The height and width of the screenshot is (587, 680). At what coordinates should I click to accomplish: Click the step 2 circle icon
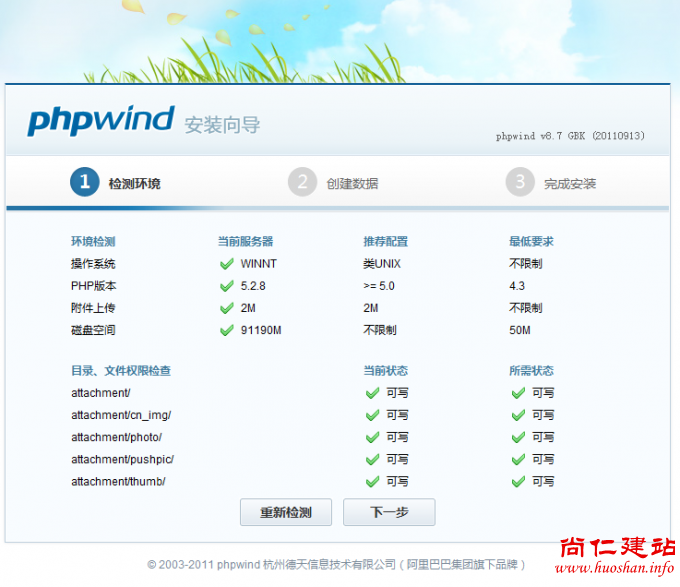tap(302, 182)
